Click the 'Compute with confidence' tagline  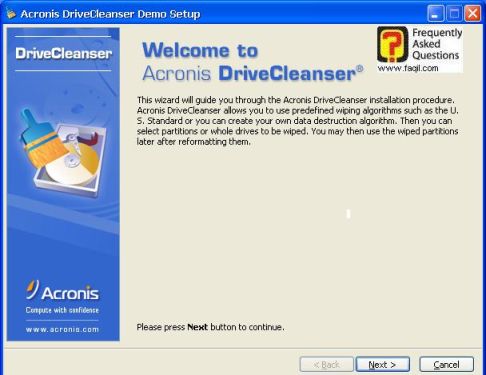click(x=62, y=310)
